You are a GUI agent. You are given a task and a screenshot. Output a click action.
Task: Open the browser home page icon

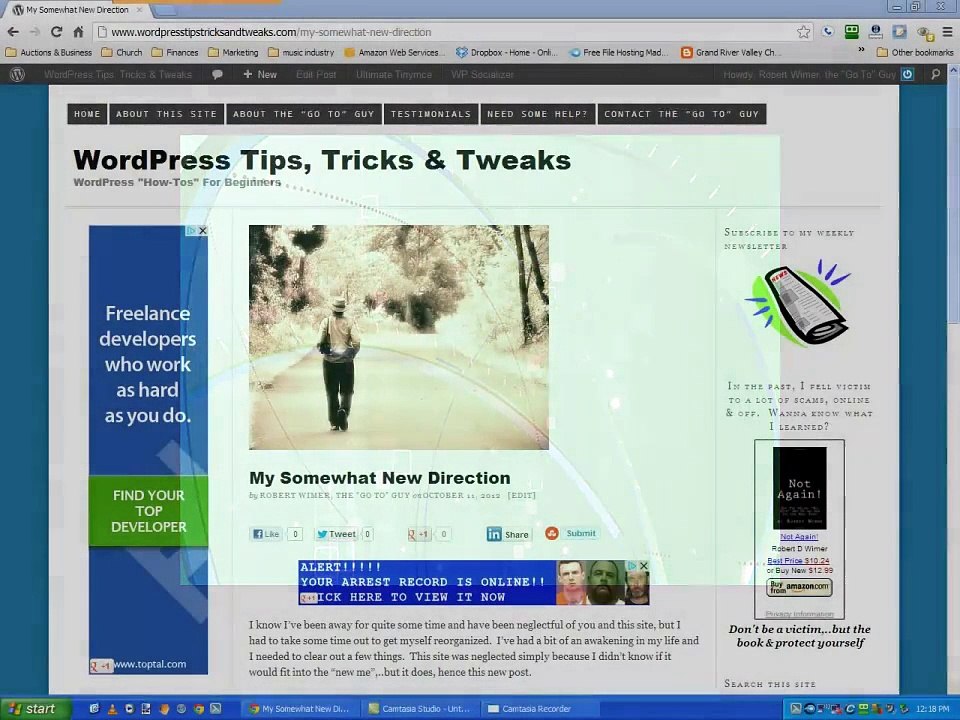pos(78,32)
